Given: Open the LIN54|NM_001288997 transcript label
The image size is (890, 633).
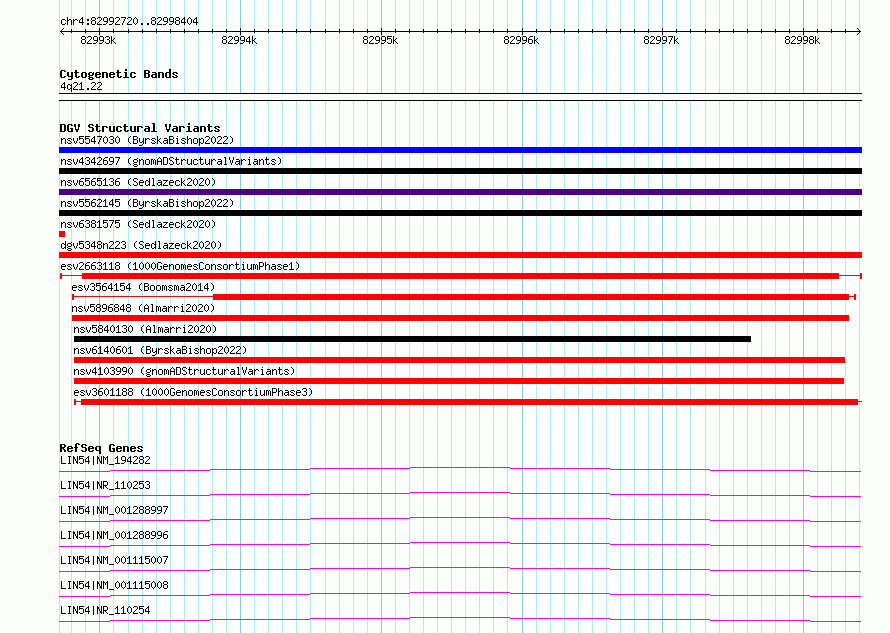Looking at the screenshot, I should pos(114,510).
